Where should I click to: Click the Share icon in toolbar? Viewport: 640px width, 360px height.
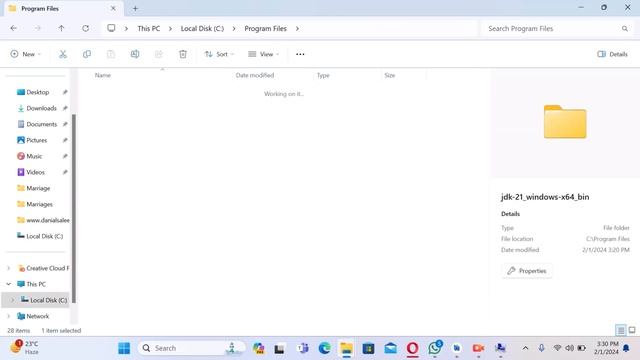pyautogui.click(x=159, y=54)
